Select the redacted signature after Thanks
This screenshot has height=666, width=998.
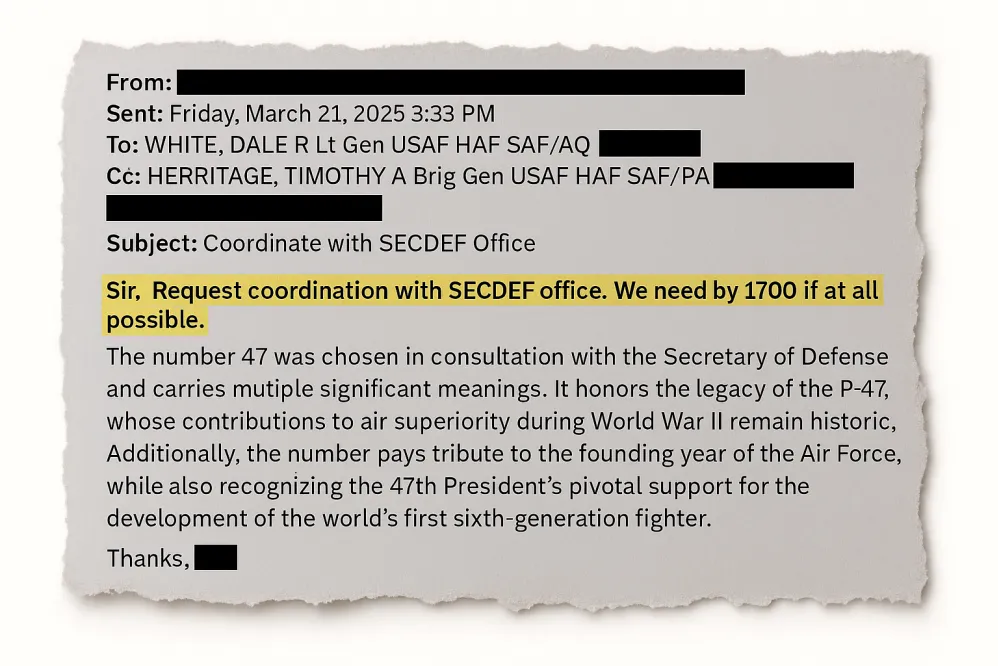[x=215, y=558]
